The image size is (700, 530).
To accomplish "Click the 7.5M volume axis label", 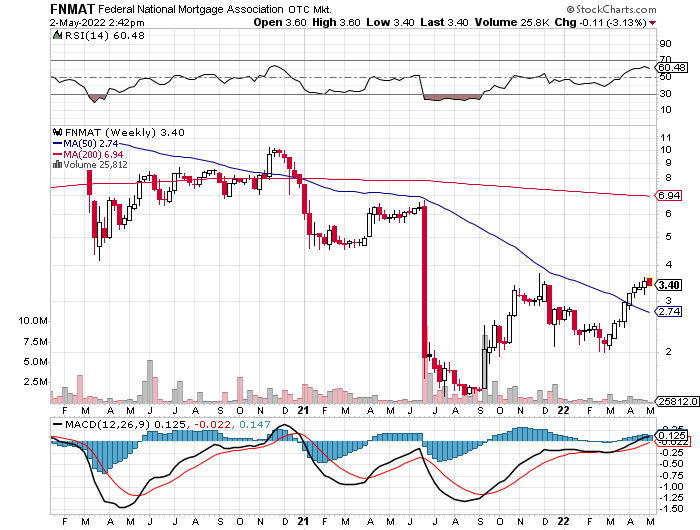I will [x=35, y=342].
